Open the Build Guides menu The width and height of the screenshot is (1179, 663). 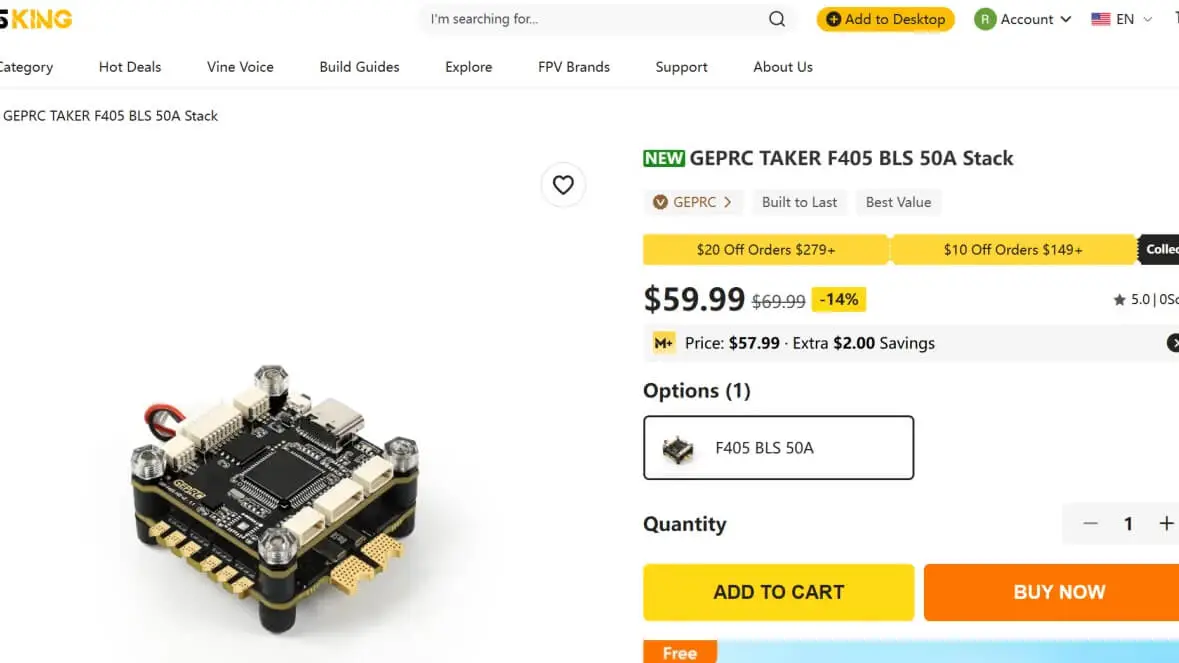point(359,67)
